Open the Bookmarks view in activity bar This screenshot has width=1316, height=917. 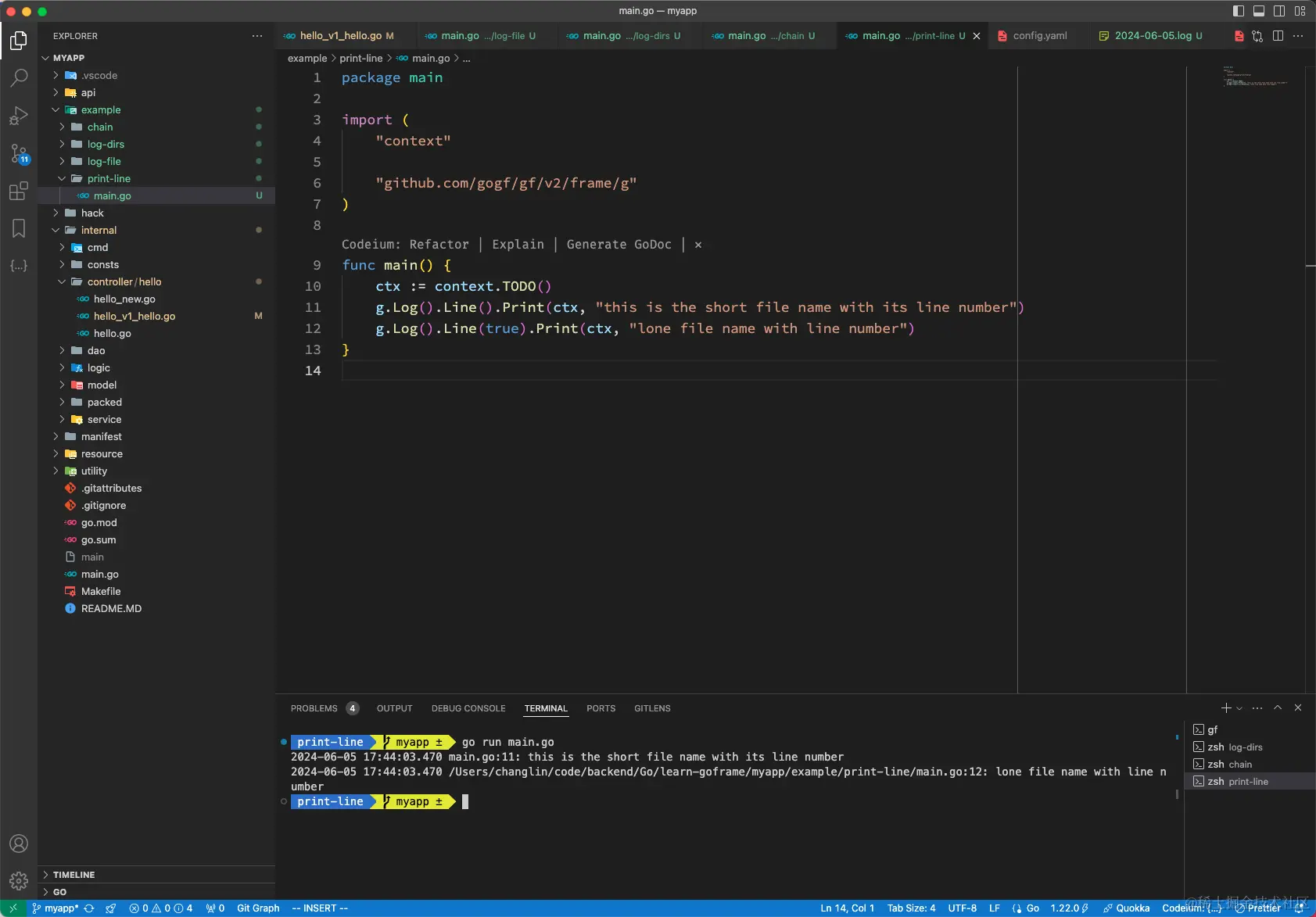coord(19,228)
